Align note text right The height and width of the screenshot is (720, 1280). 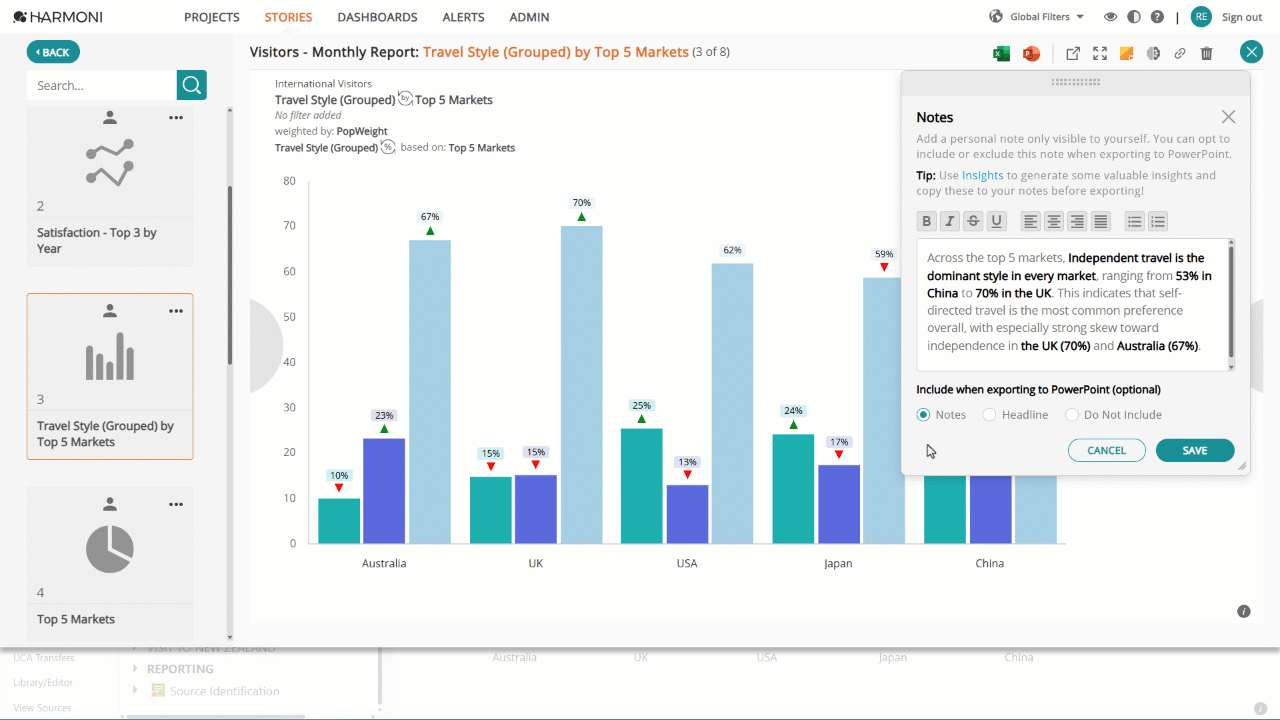tap(1077, 222)
